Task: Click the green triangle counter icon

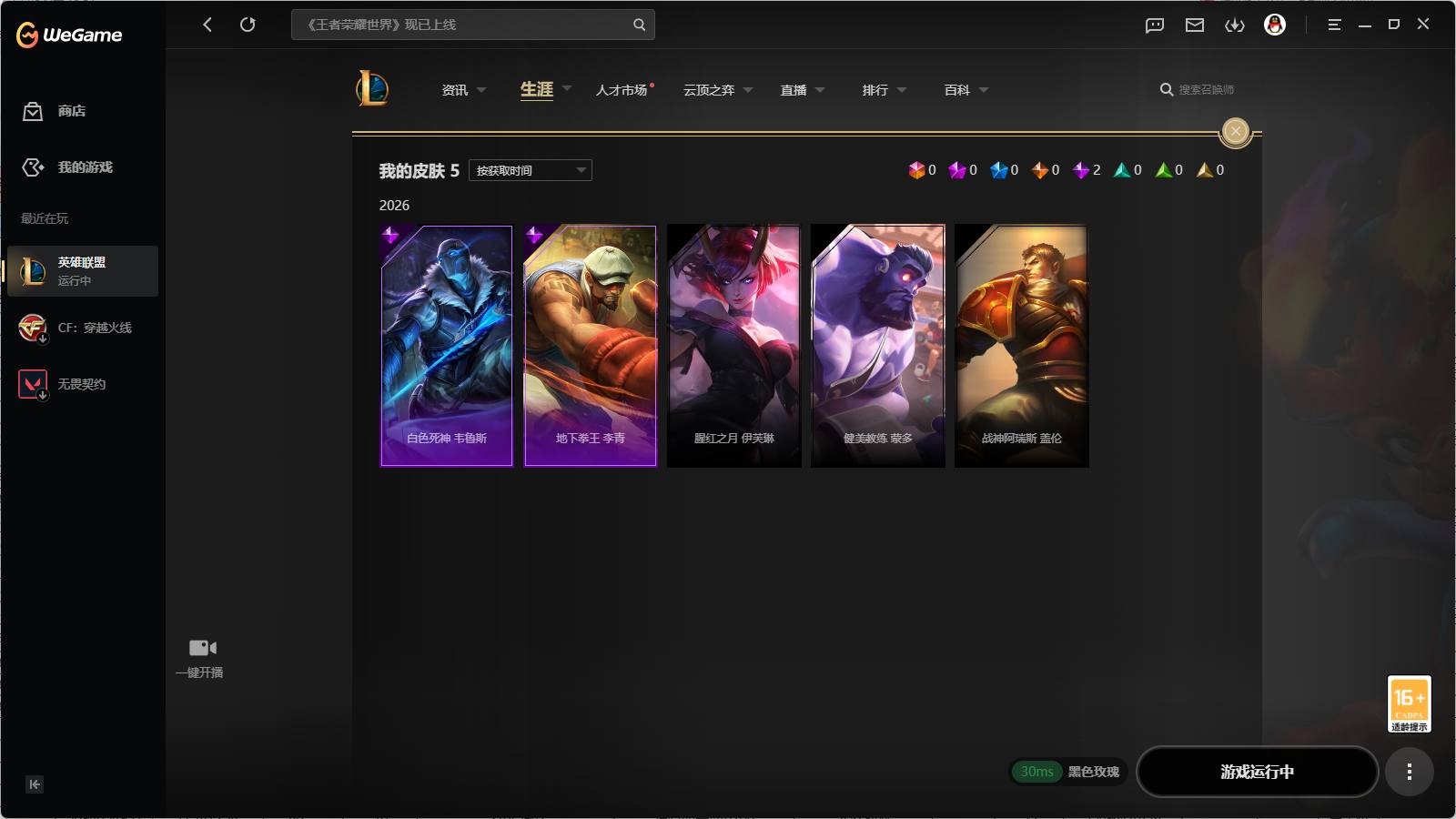Action: click(x=1163, y=170)
